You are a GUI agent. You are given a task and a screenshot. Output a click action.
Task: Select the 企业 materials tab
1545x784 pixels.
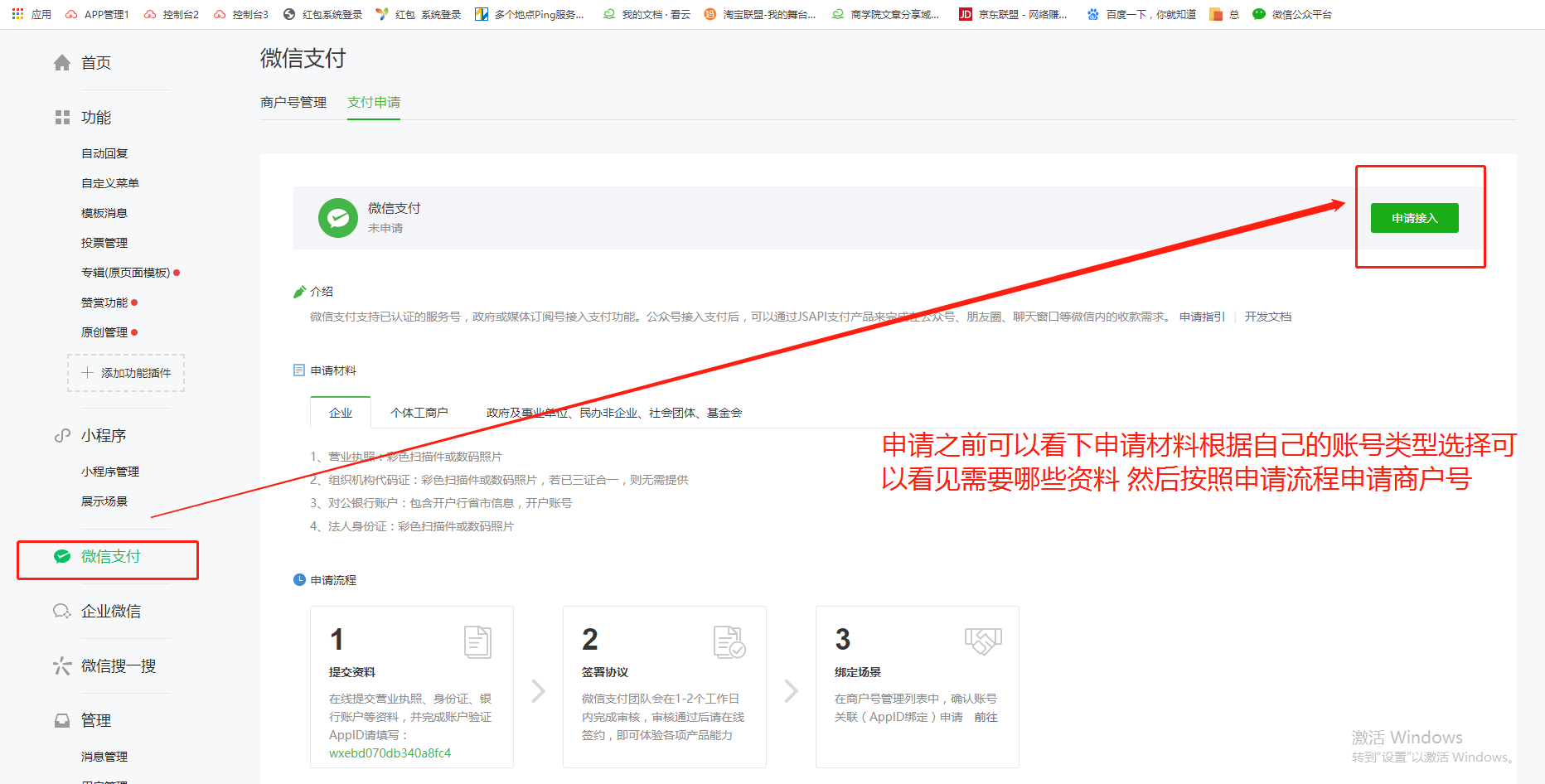point(341,413)
